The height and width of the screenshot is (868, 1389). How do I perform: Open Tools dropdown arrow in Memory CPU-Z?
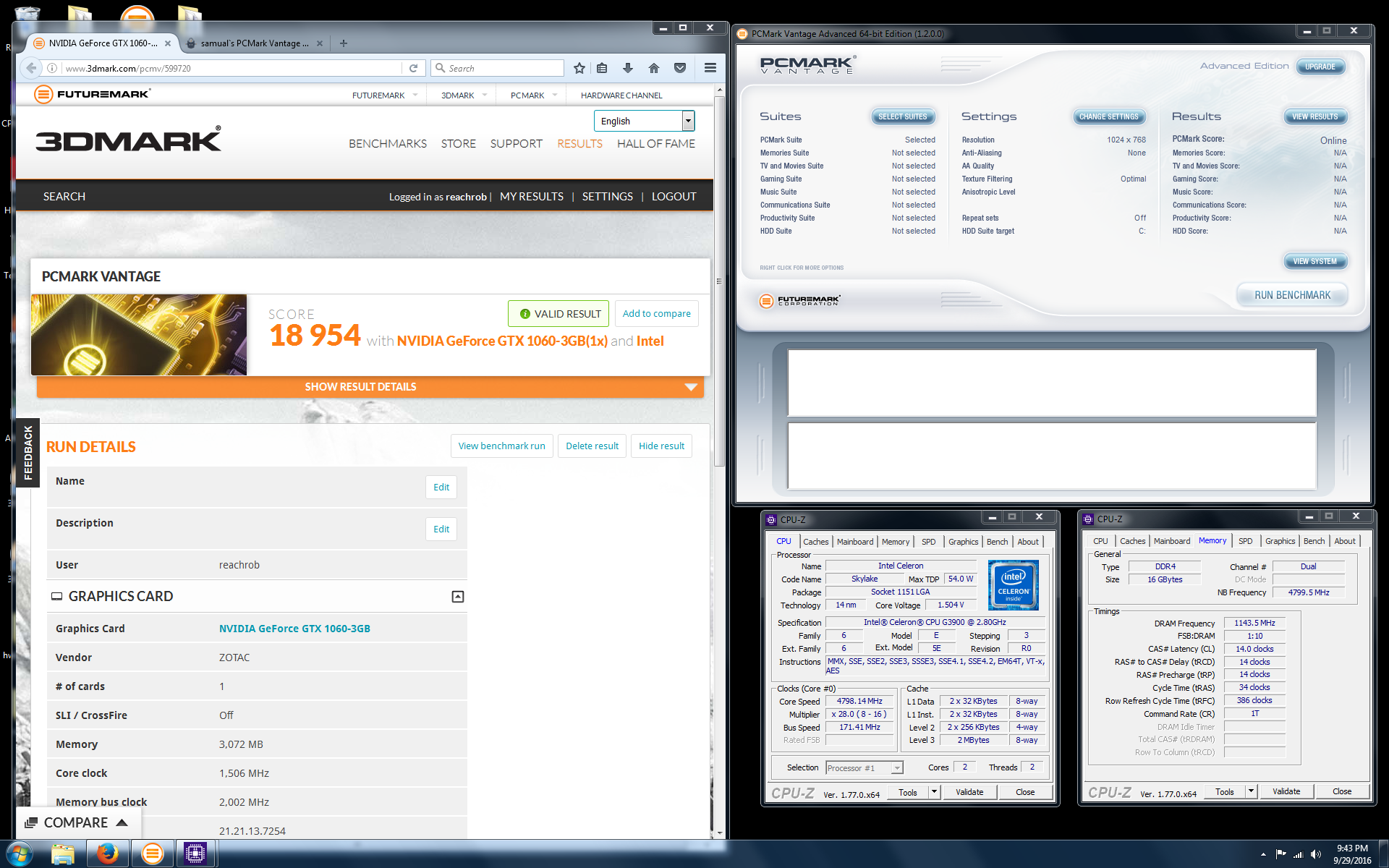1251,791
